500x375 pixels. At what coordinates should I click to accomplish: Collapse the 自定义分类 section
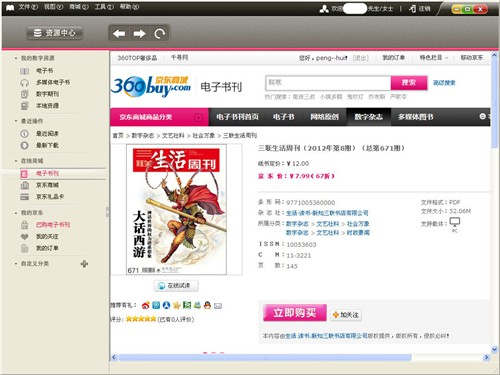(16, 264)
